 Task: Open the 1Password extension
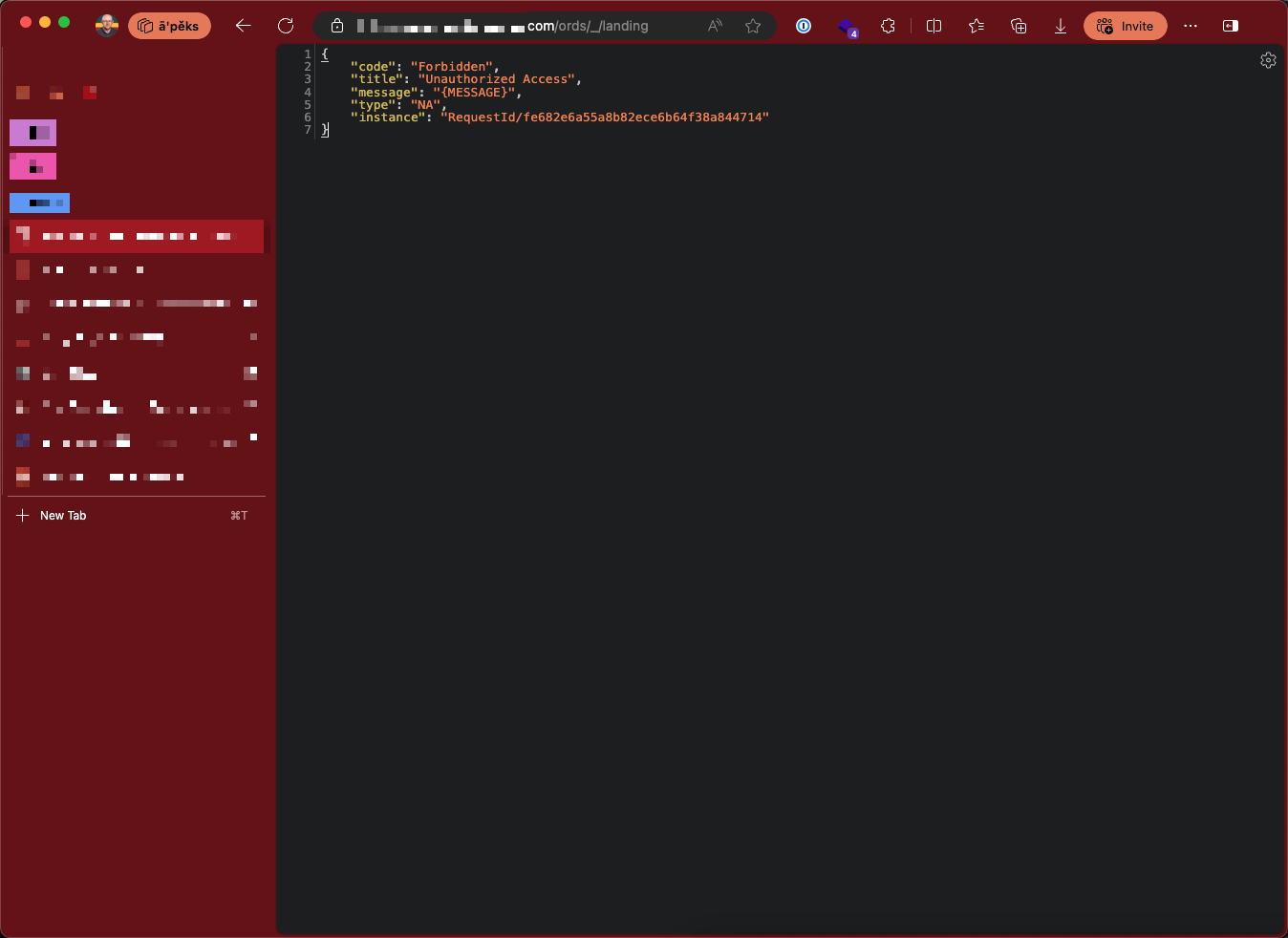[x=804, y=26]
